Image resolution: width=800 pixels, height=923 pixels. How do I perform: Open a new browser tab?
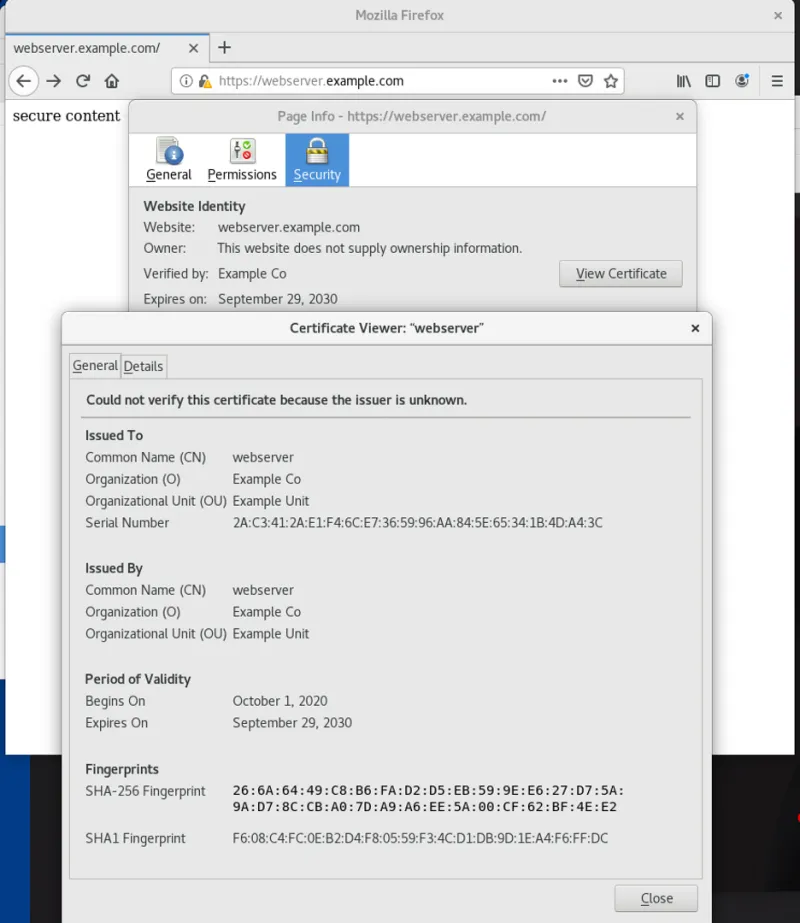tap(224, 46)
